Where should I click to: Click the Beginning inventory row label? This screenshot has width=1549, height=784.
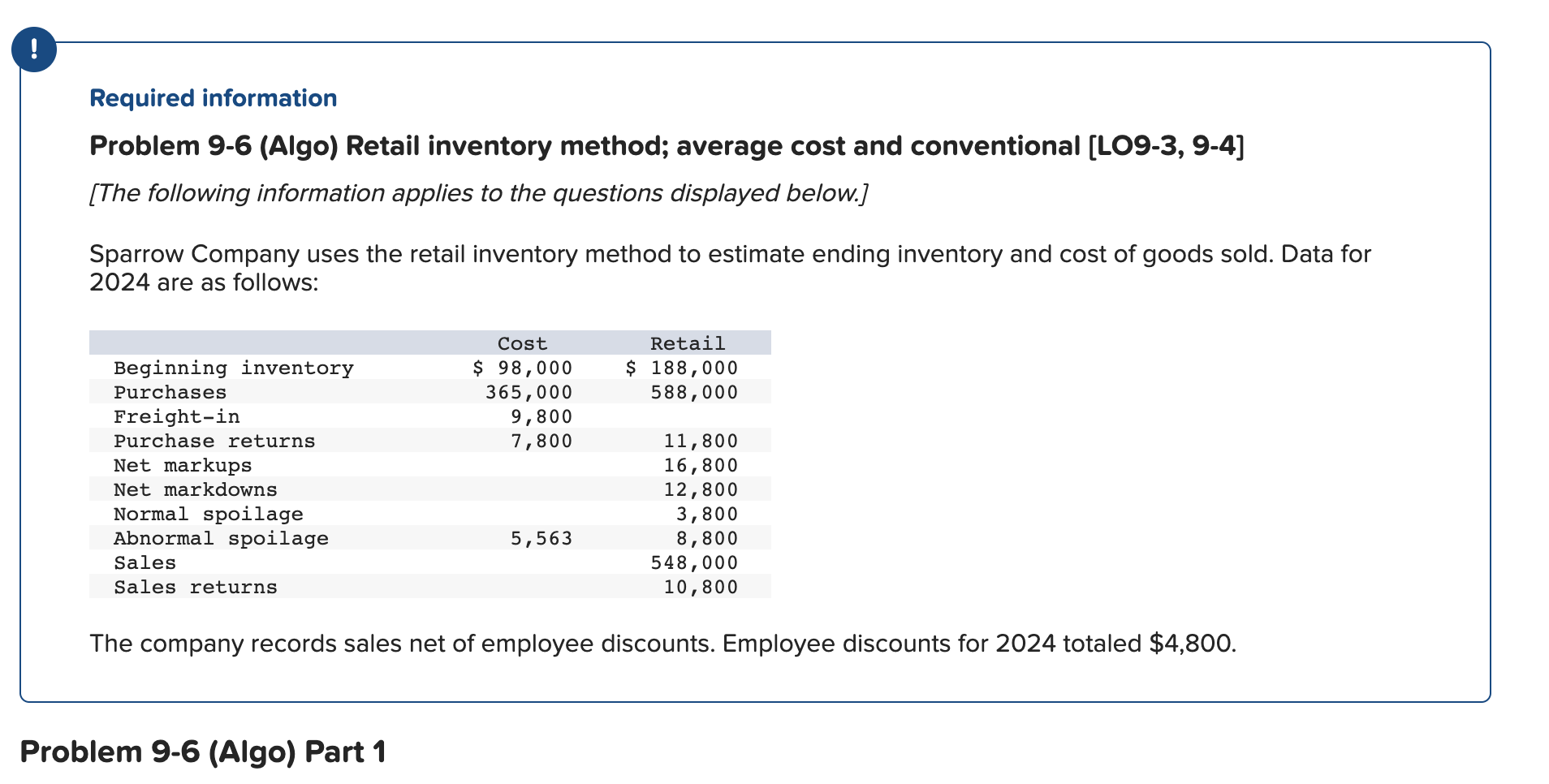234,368
